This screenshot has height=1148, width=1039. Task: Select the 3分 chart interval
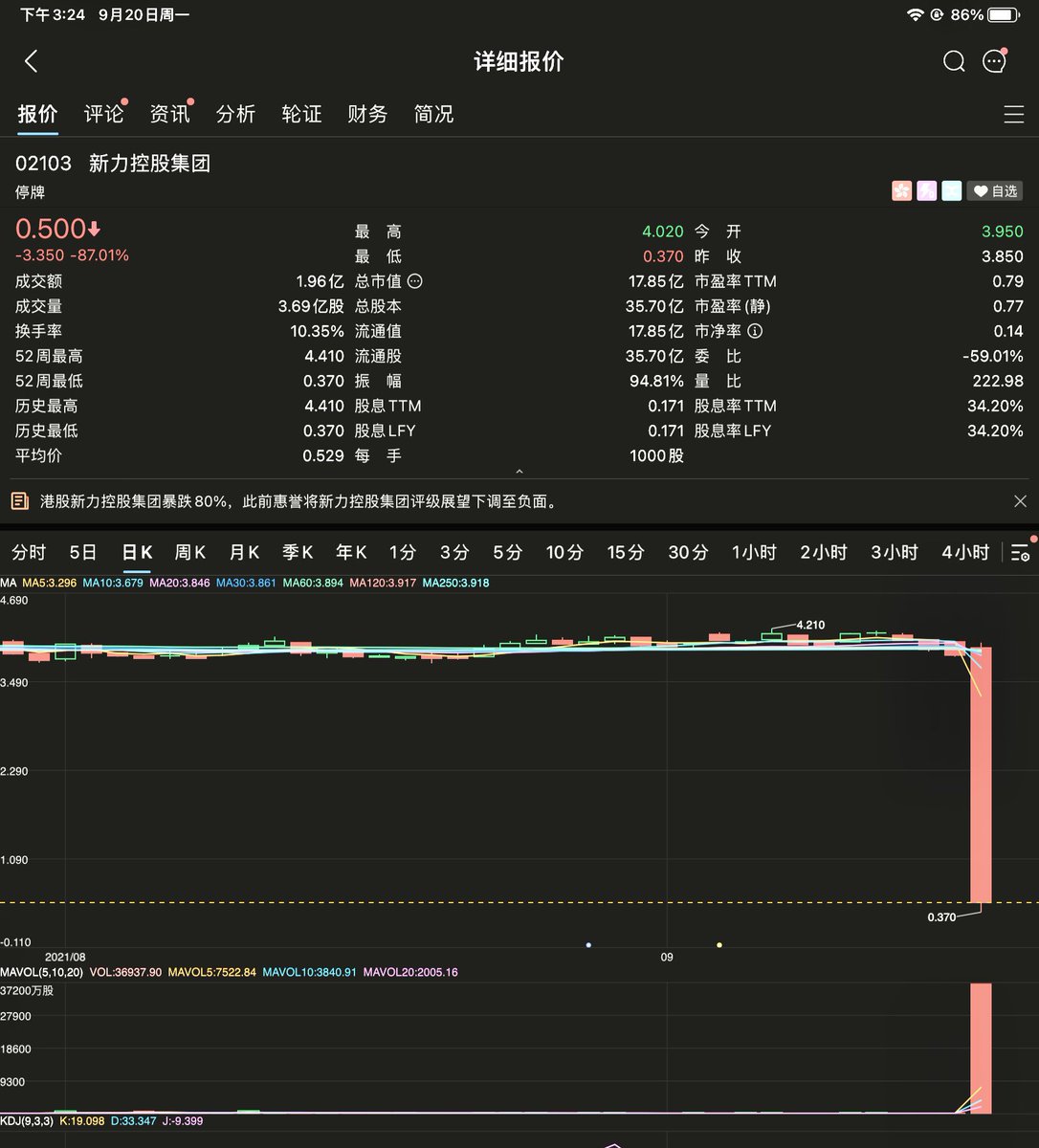tap(454, 552)
